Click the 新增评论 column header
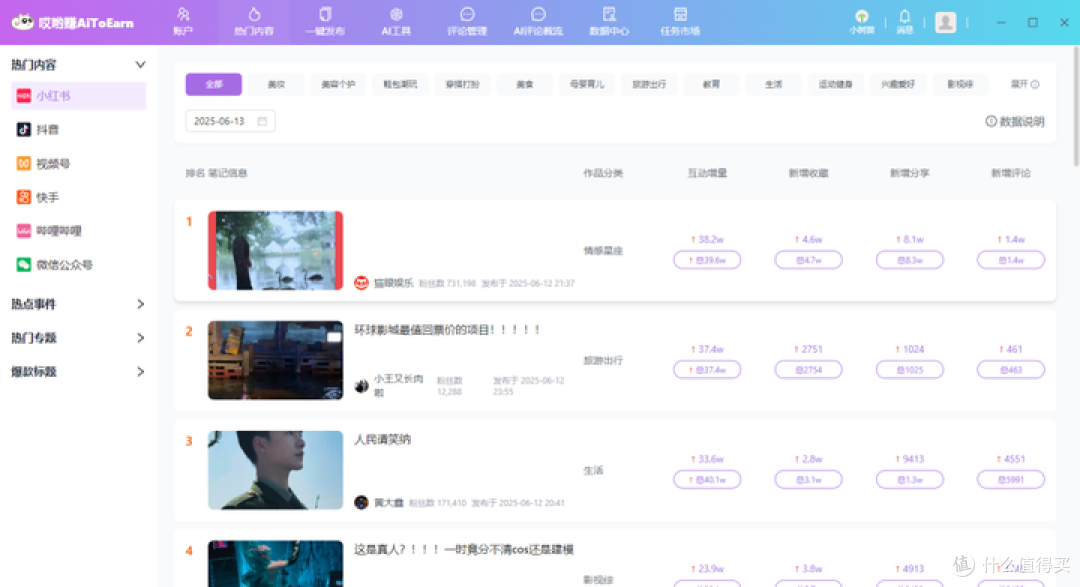 (1010, 173)
